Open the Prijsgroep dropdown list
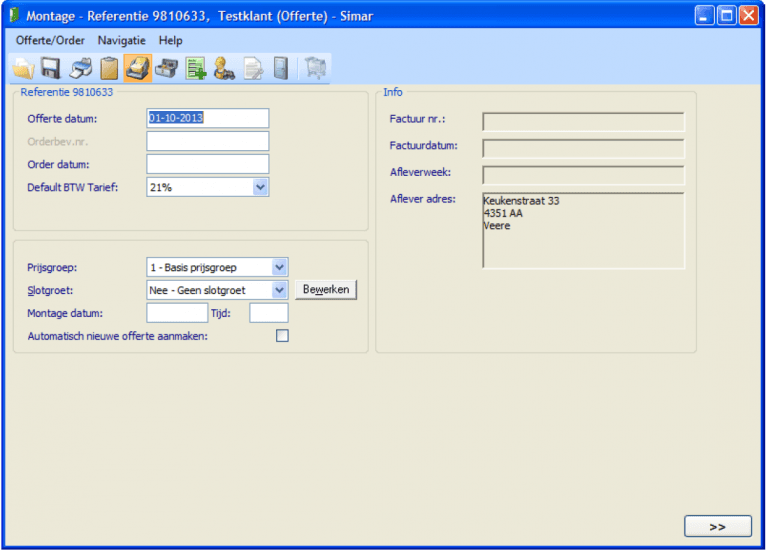 coord(279,267)
